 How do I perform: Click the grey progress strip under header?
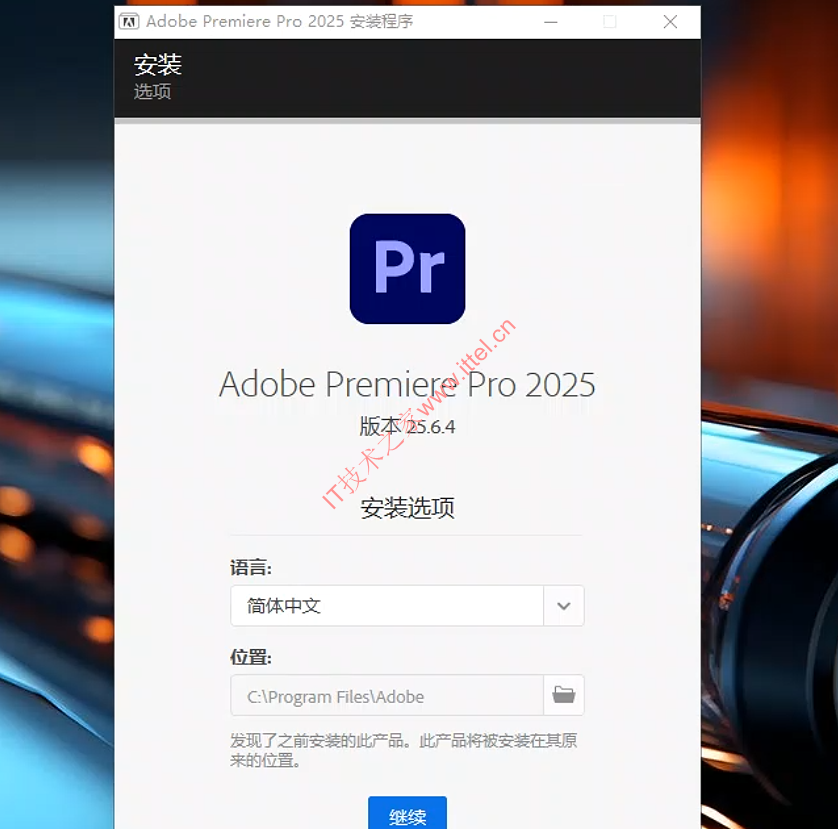coord(407,121)
